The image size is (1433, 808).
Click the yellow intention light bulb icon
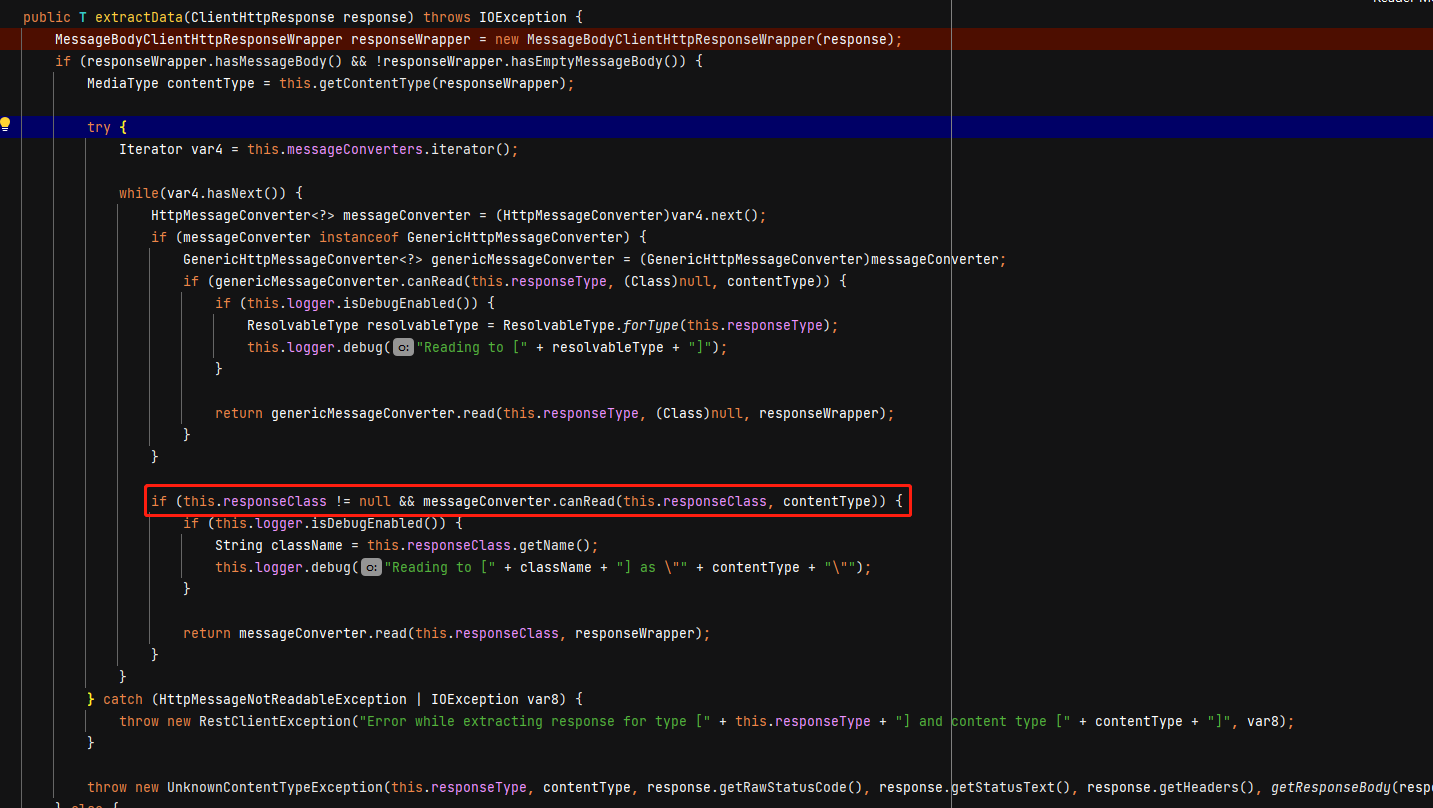click(x=4, y=125)
